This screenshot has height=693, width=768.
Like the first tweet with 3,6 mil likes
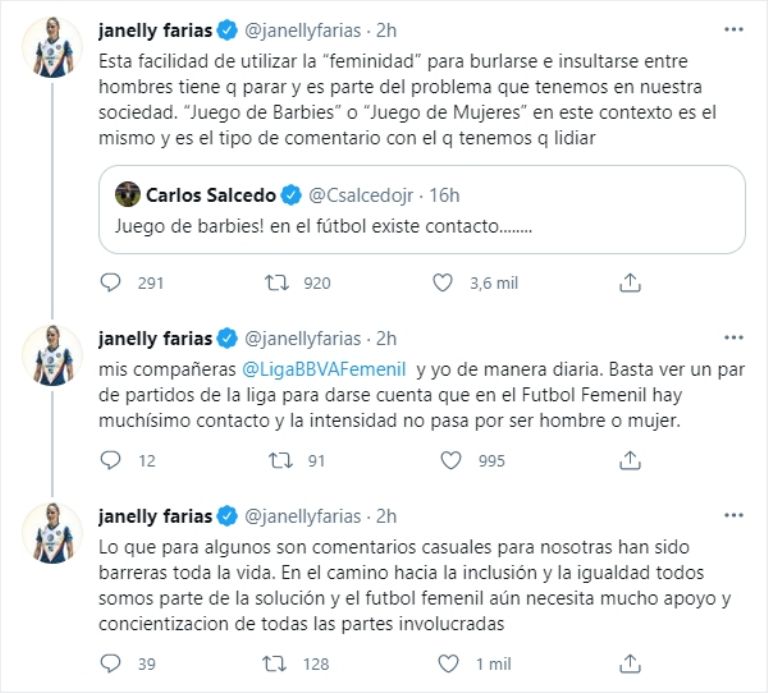tap(443, 283)
